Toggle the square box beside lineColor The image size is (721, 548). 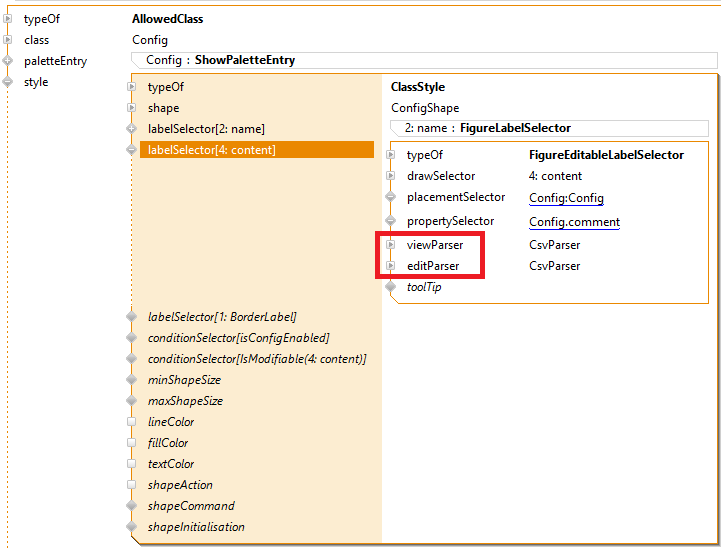[x=131, y=422]
